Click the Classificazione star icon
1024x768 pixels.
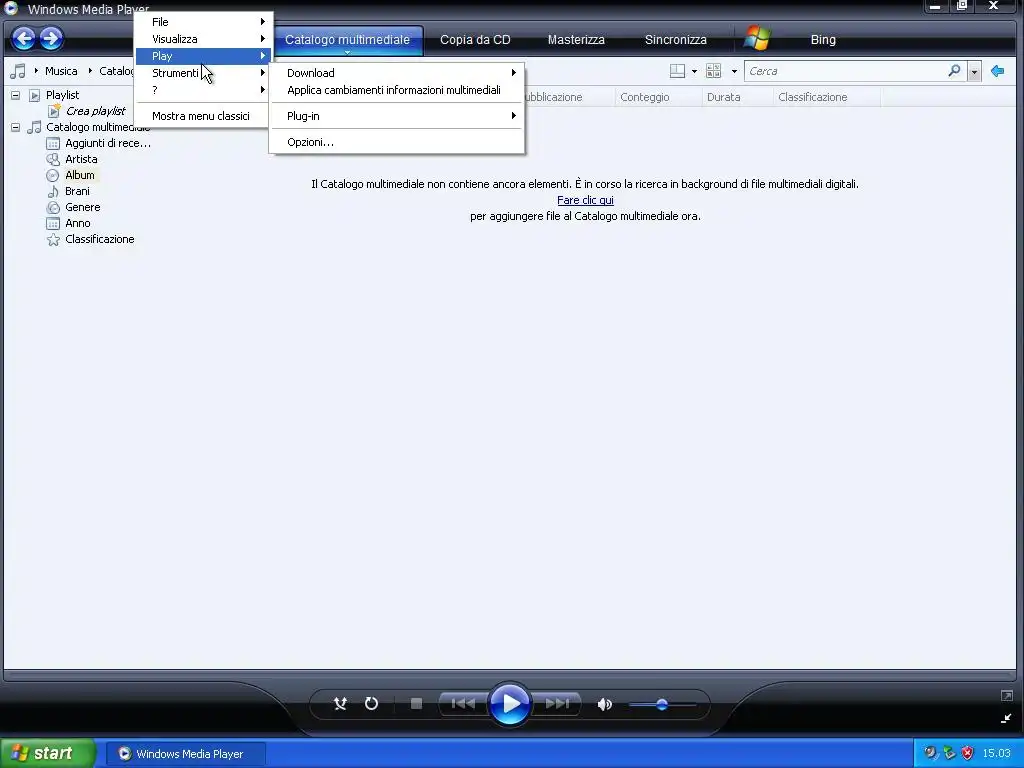tap(53, 240)
